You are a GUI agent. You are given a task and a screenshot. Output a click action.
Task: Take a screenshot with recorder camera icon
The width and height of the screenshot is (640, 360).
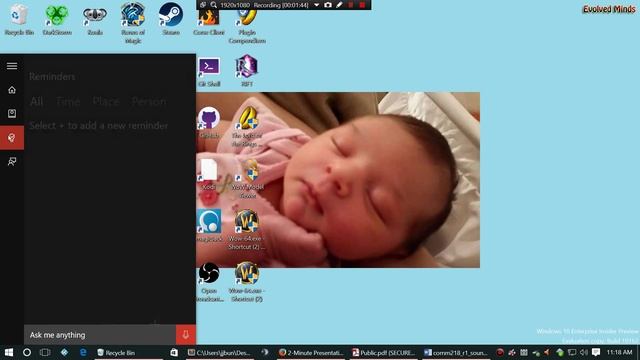(x=328, y=5)
